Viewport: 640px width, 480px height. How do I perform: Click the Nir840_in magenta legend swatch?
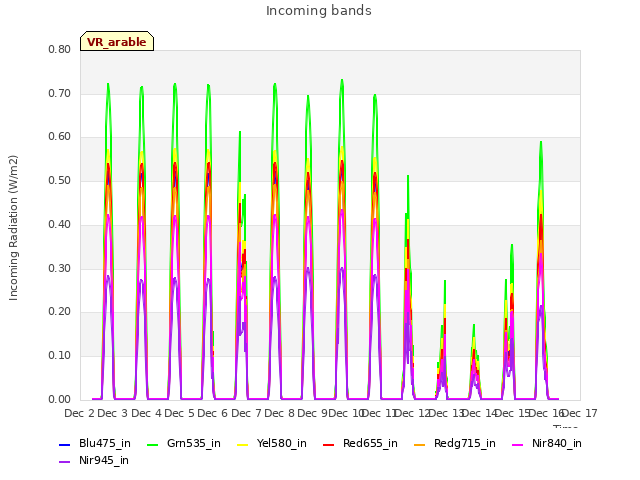coord(518,444)
